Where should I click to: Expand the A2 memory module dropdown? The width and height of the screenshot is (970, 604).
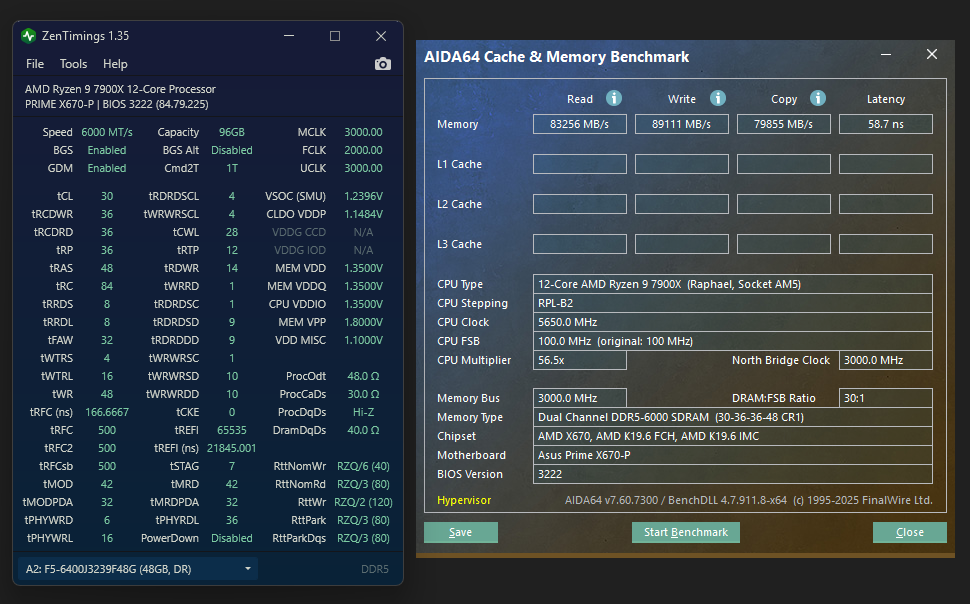point(137,569)
